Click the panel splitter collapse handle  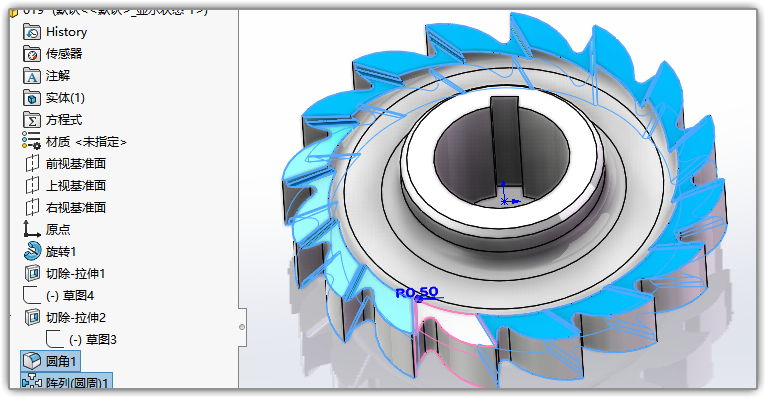click(242, 327)
